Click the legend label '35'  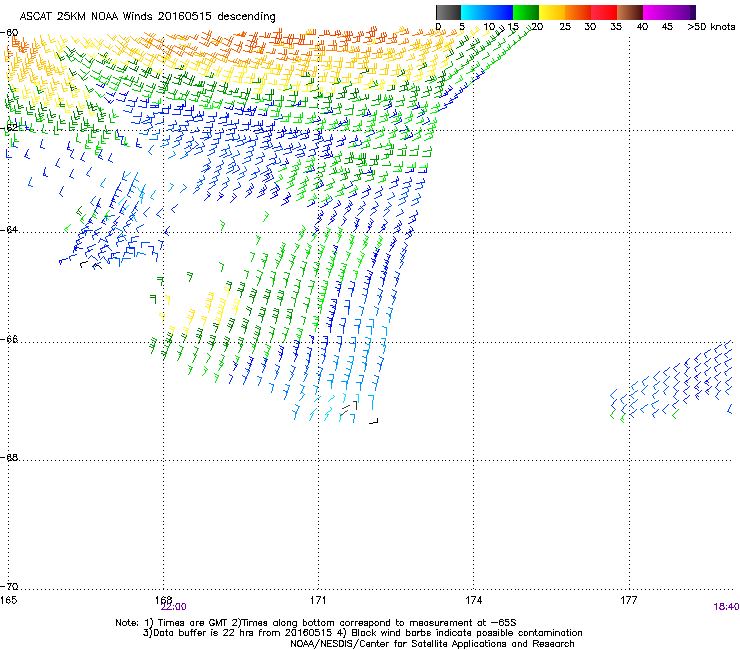pyautogui.click(x=616, y=26)
